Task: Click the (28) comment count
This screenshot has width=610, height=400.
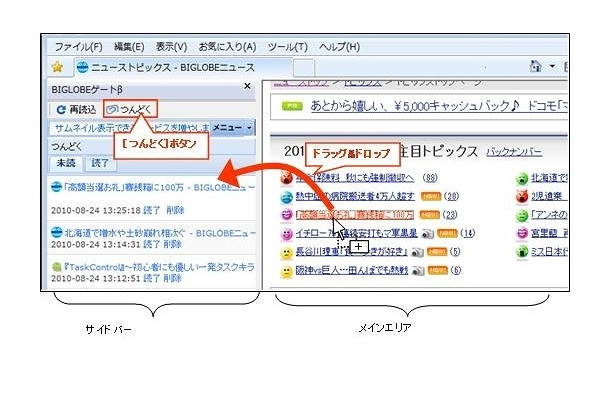Action: click(x=451, y=196)
